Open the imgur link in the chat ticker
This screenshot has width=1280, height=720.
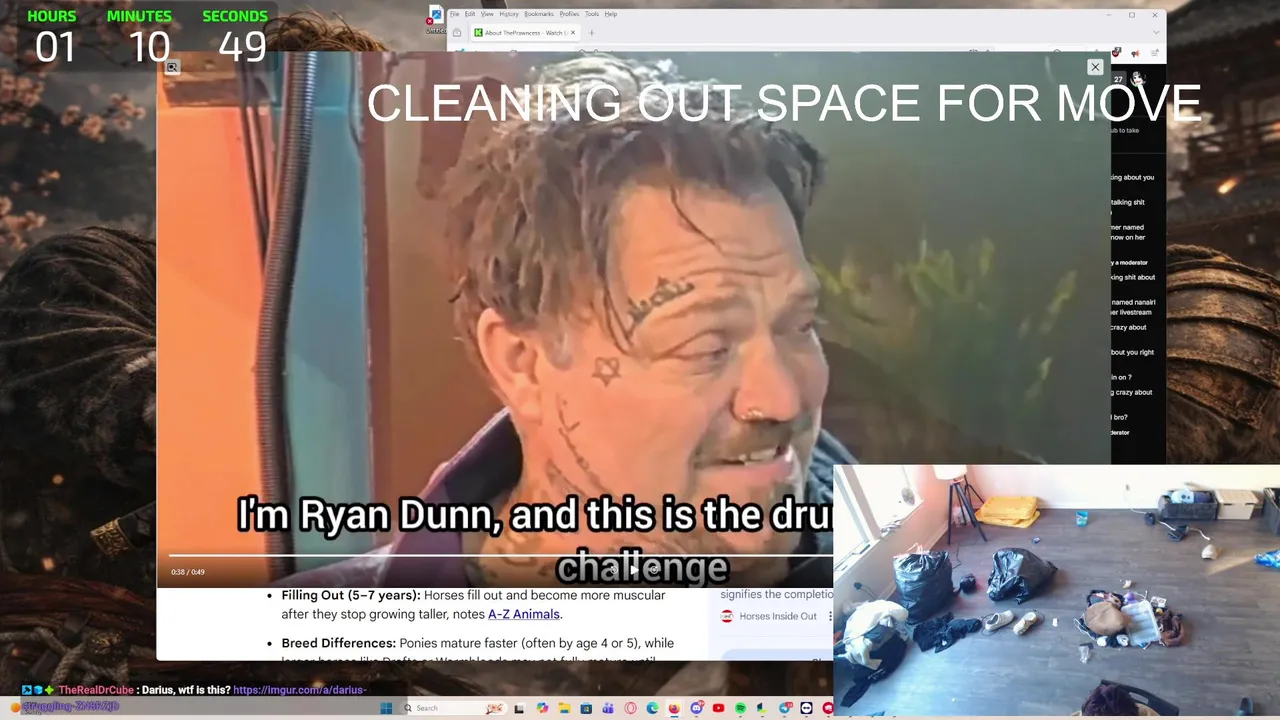click(x=300, y=690)
